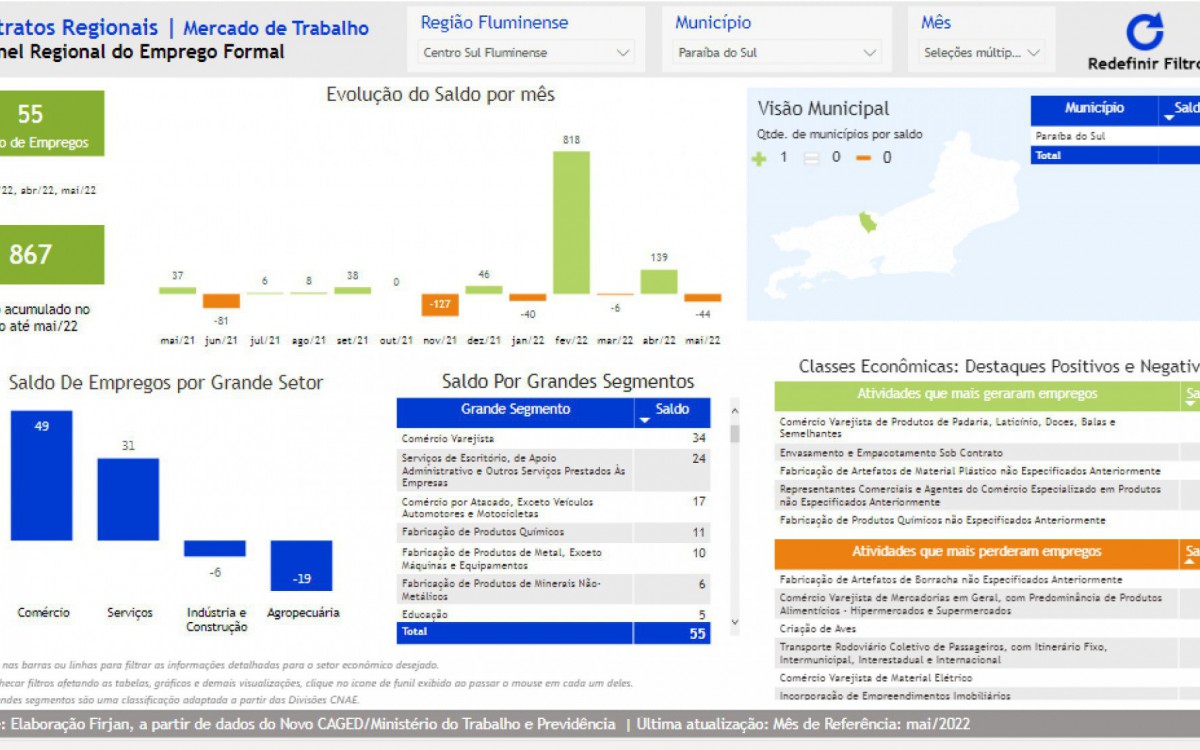Expand the Mês multiple selections dropdown
The width and height of the screenshot is (1200, 750).
[983, 53]
